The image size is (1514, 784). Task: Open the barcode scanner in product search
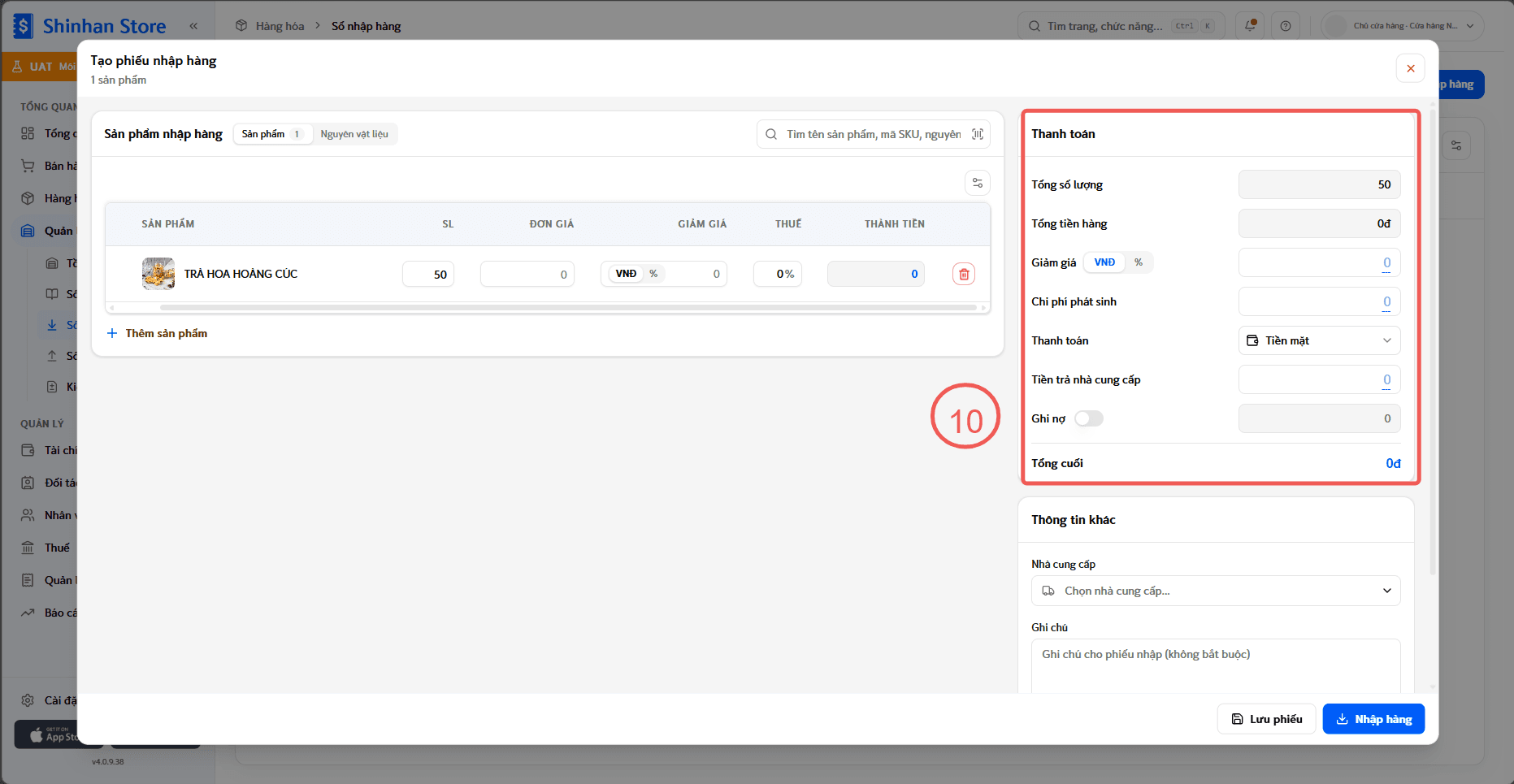pyautogui.click(x=978, y=134)
